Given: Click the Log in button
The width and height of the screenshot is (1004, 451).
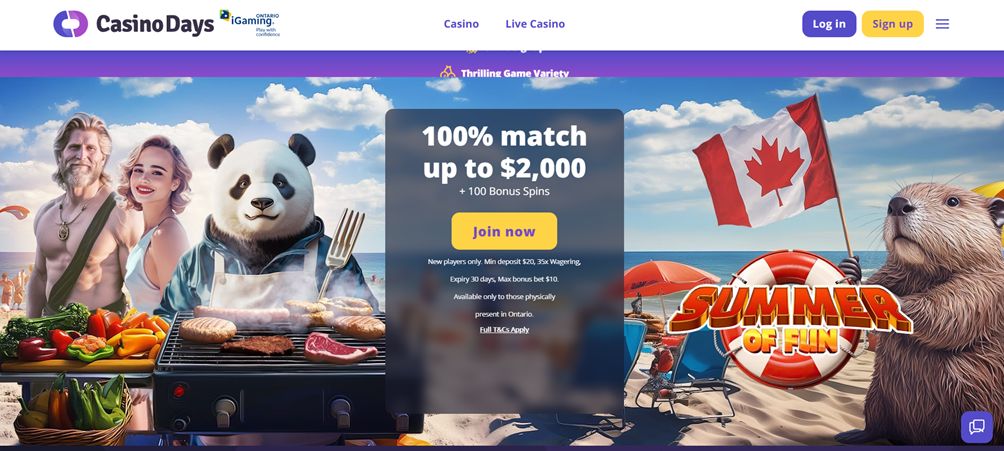Looking at the screenshot, I should (x=829, y=24).
